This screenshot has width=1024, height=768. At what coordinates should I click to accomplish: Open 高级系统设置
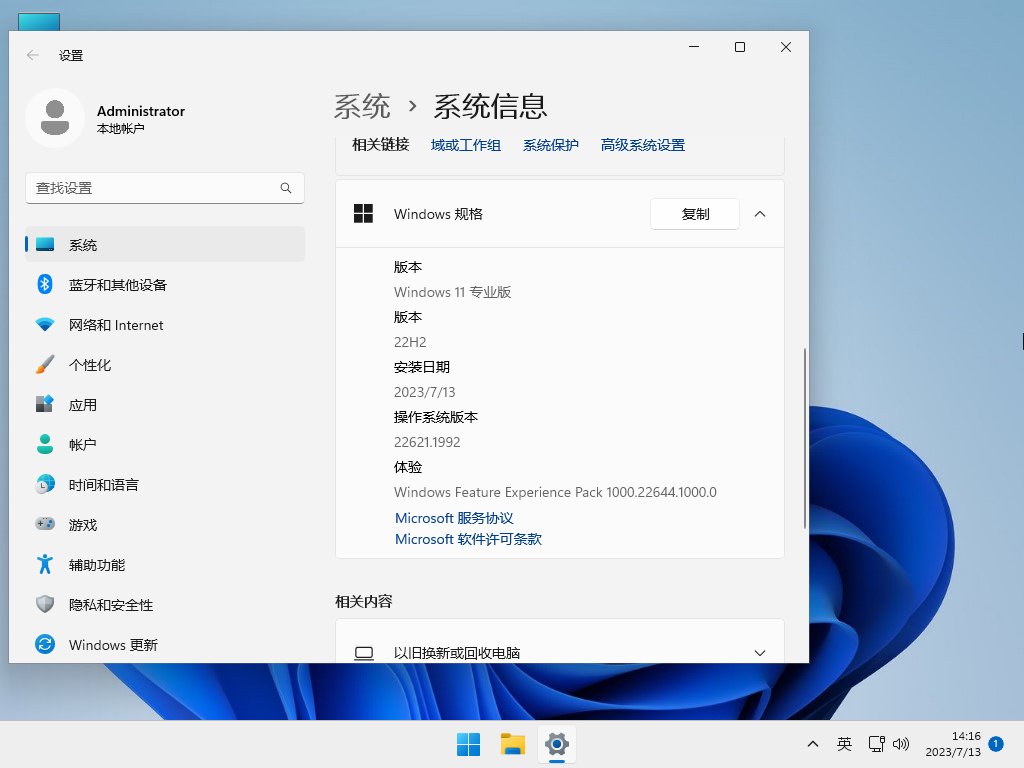coord(642,144)
